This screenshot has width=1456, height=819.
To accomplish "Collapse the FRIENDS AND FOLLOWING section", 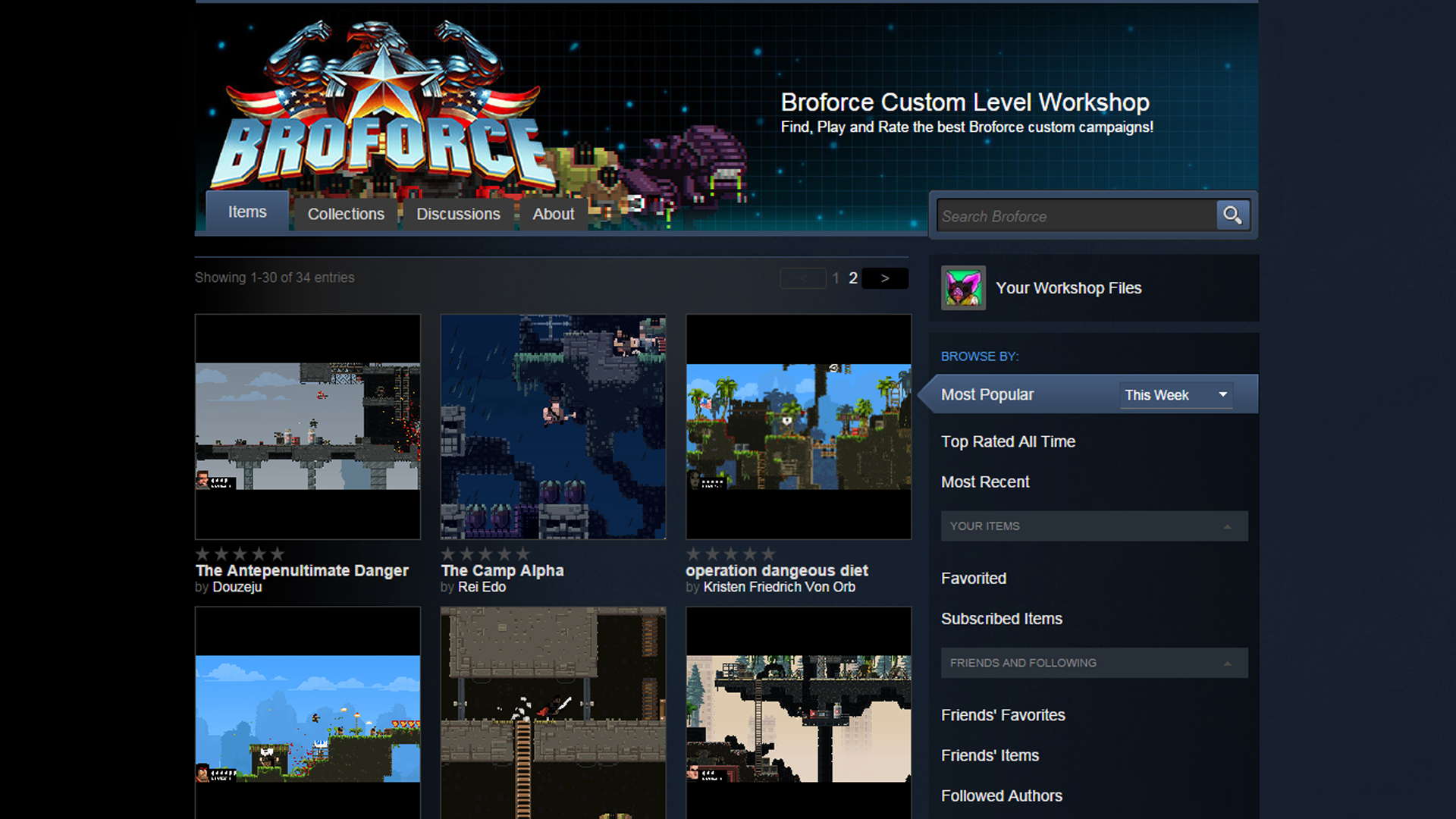I will coord(1227,663).
